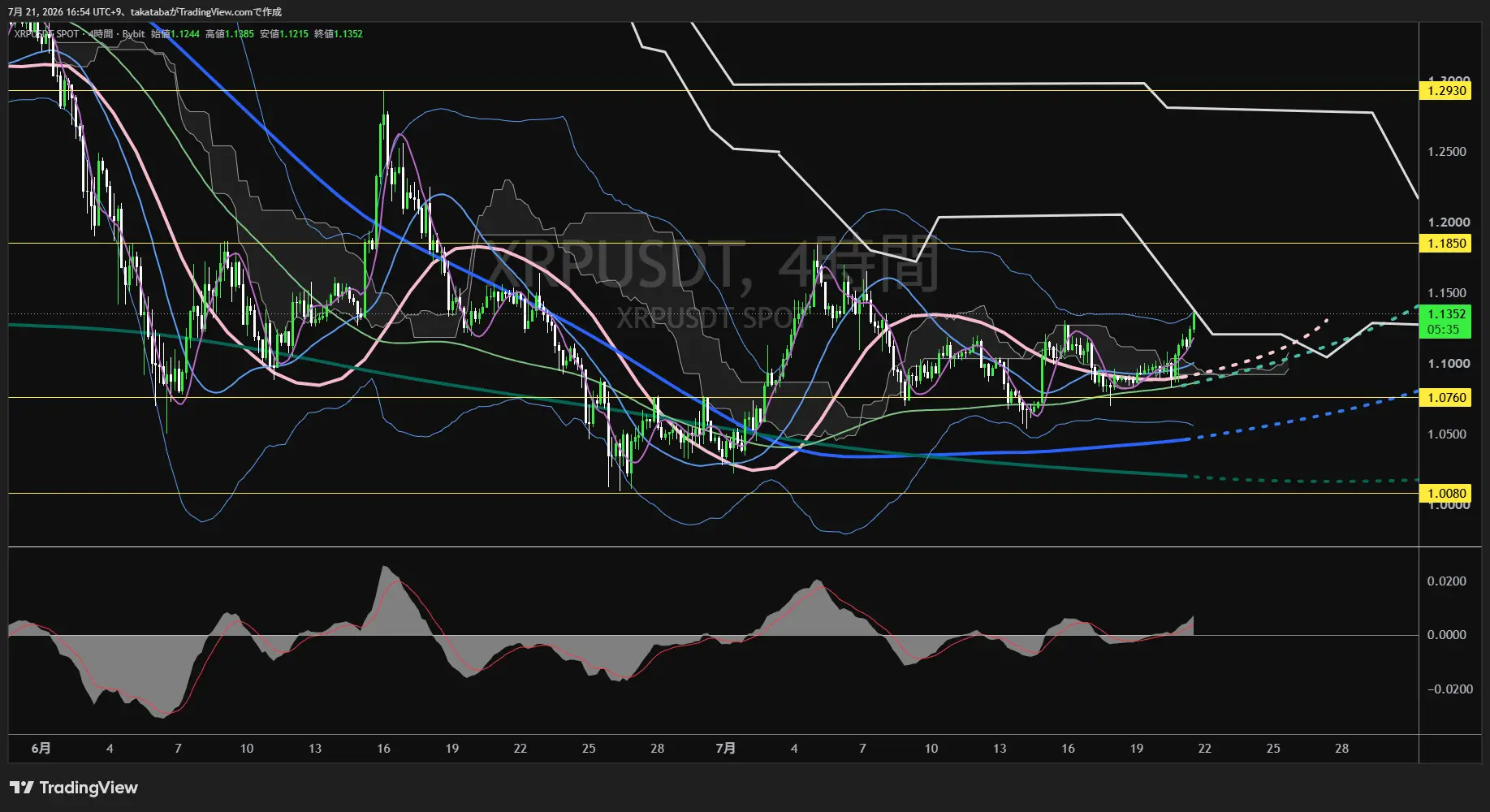This screenshot has height=812, width=1490.
Task: Click the 1.1500 price axis value
Action: (x=1447, y=292)
